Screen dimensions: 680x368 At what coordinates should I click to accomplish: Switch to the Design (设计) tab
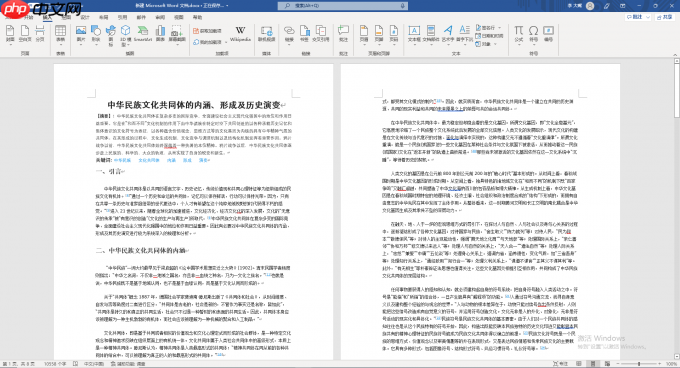(x=85, y=17)
